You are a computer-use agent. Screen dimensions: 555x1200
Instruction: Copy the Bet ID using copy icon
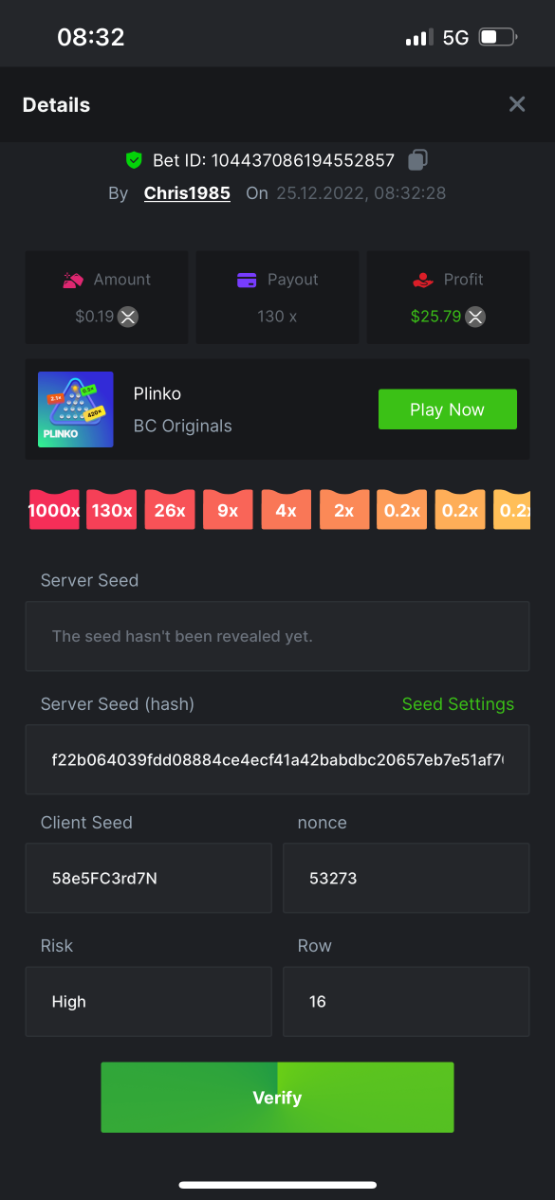click(x=418, y=160)
